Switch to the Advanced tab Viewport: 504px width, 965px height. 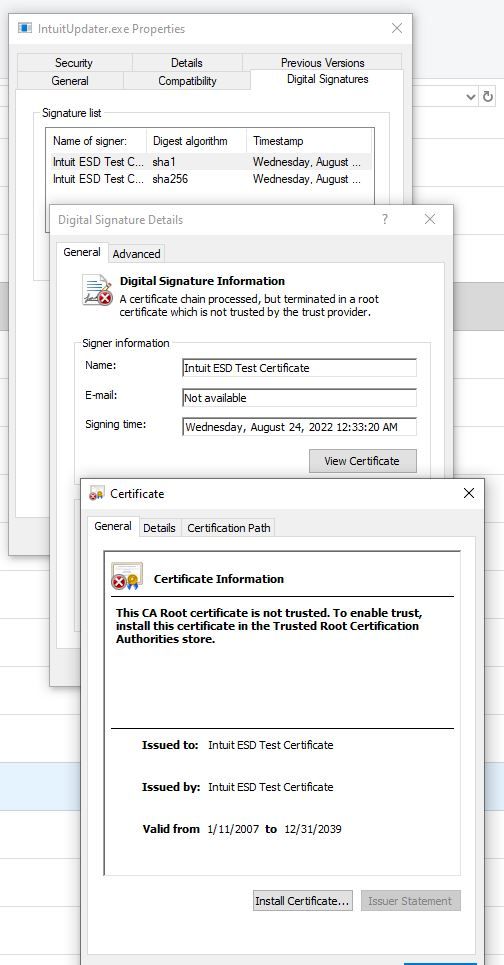click(137, 254)
